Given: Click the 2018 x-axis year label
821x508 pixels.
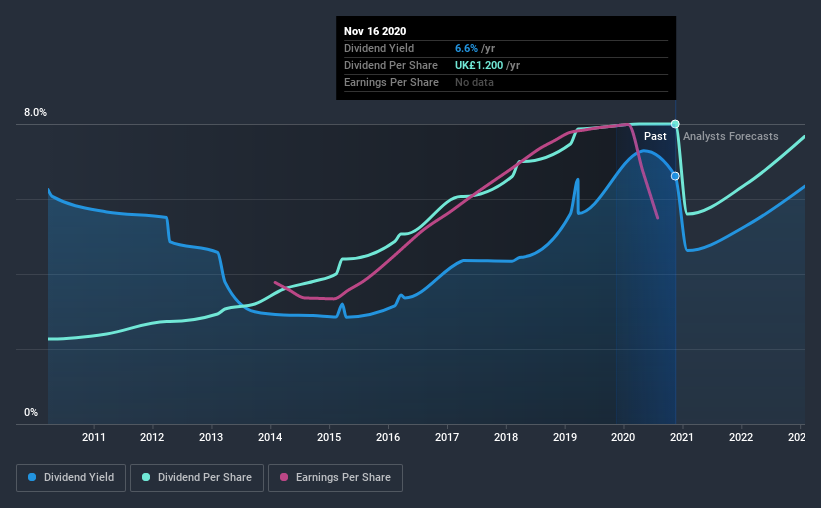Looking at the screenshot, I should 506,437.
